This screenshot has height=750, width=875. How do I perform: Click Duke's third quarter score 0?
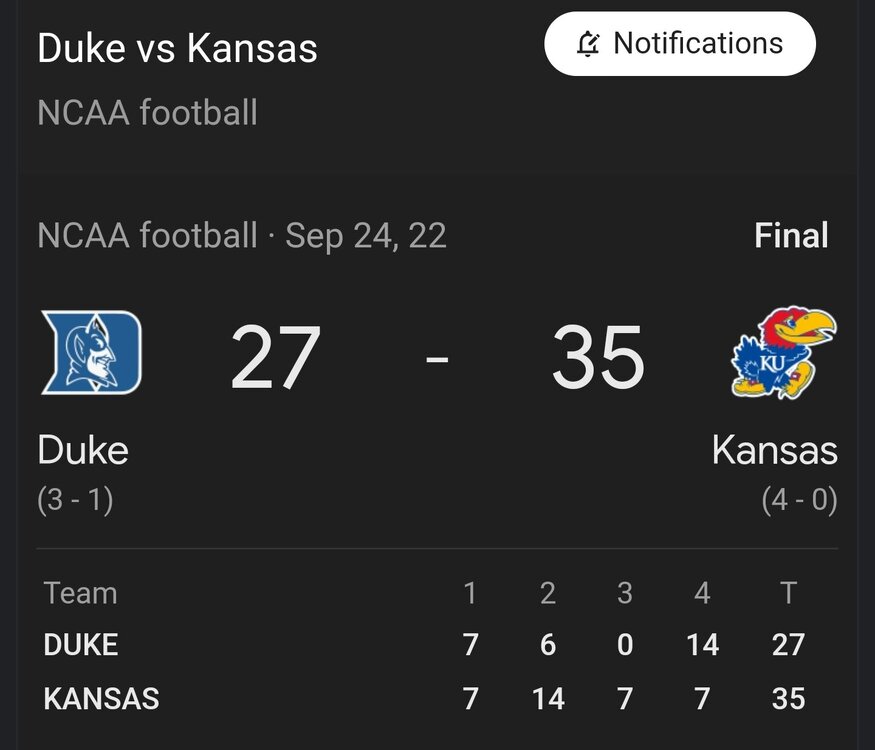[x=625, y=645]
